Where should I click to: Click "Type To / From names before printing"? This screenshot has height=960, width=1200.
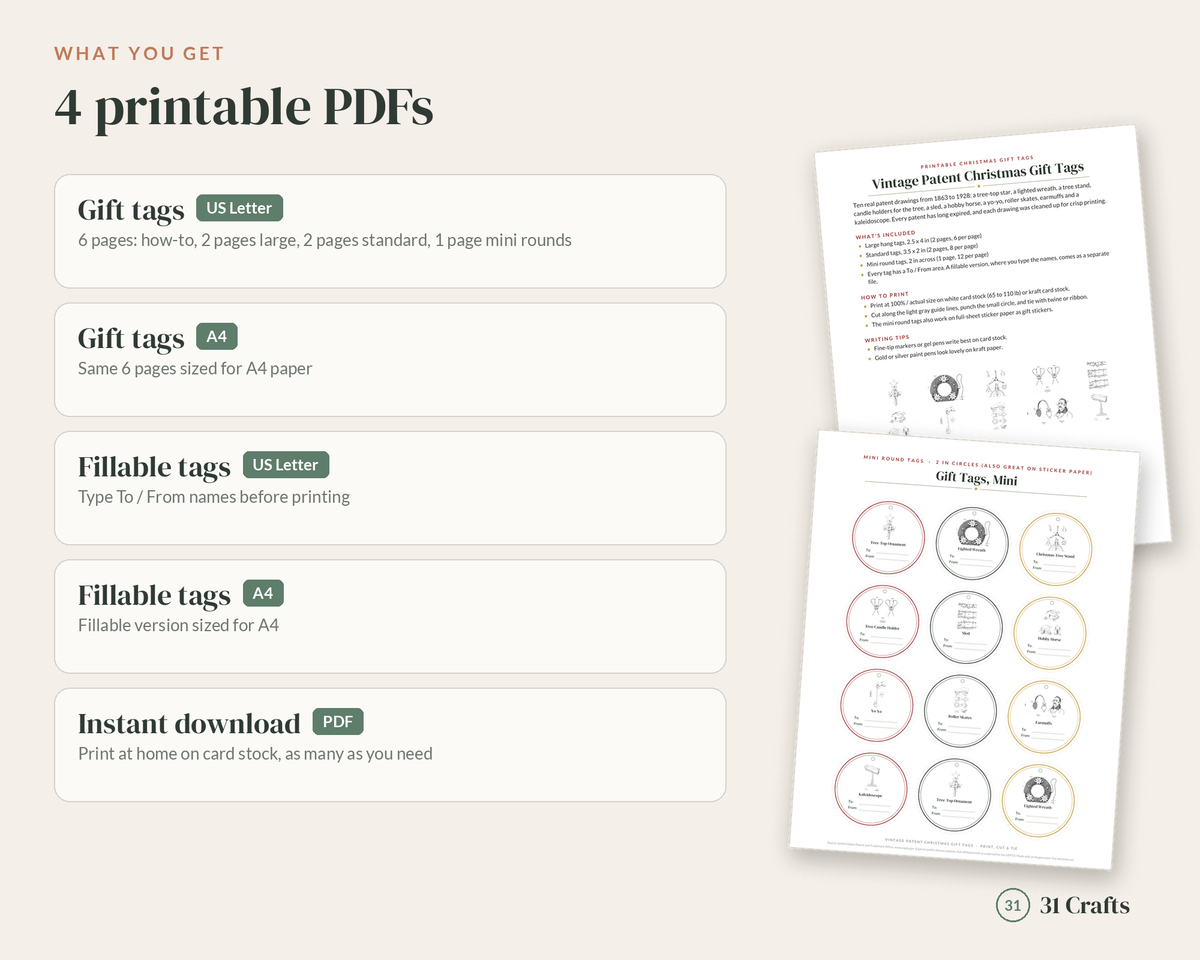click(214, 497)
